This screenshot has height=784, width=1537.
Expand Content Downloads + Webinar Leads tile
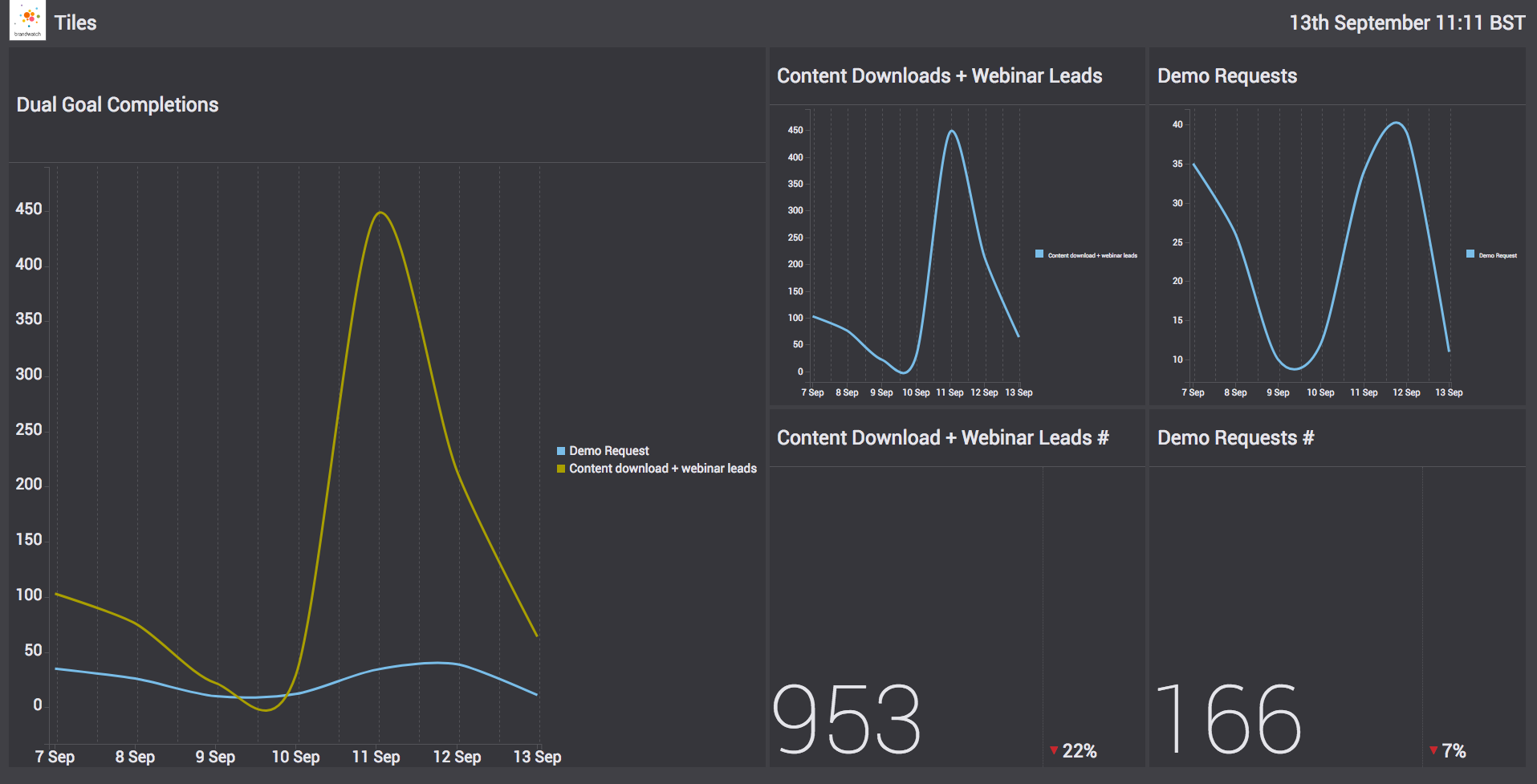pos(939,75)
